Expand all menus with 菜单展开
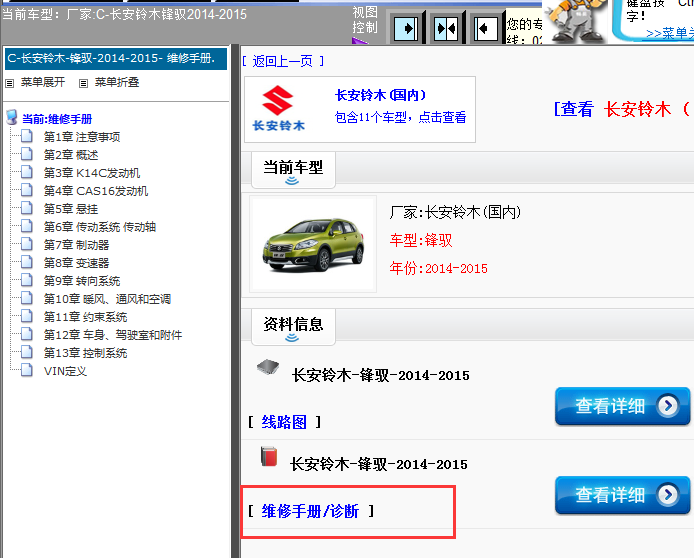The width and height of the screenshot is (694, 558). coord(43,82)
